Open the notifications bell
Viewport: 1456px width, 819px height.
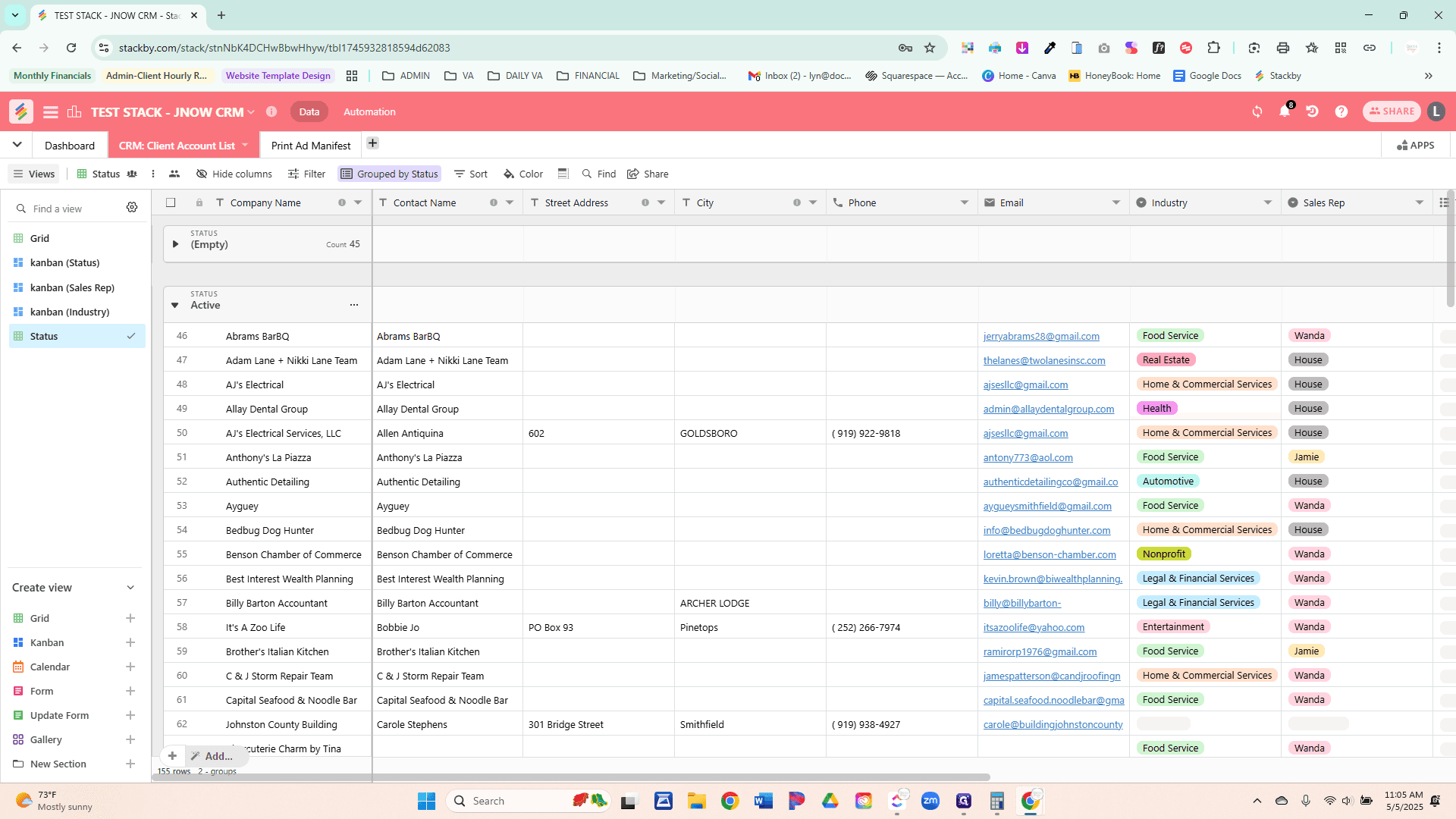pos(1285,111)
